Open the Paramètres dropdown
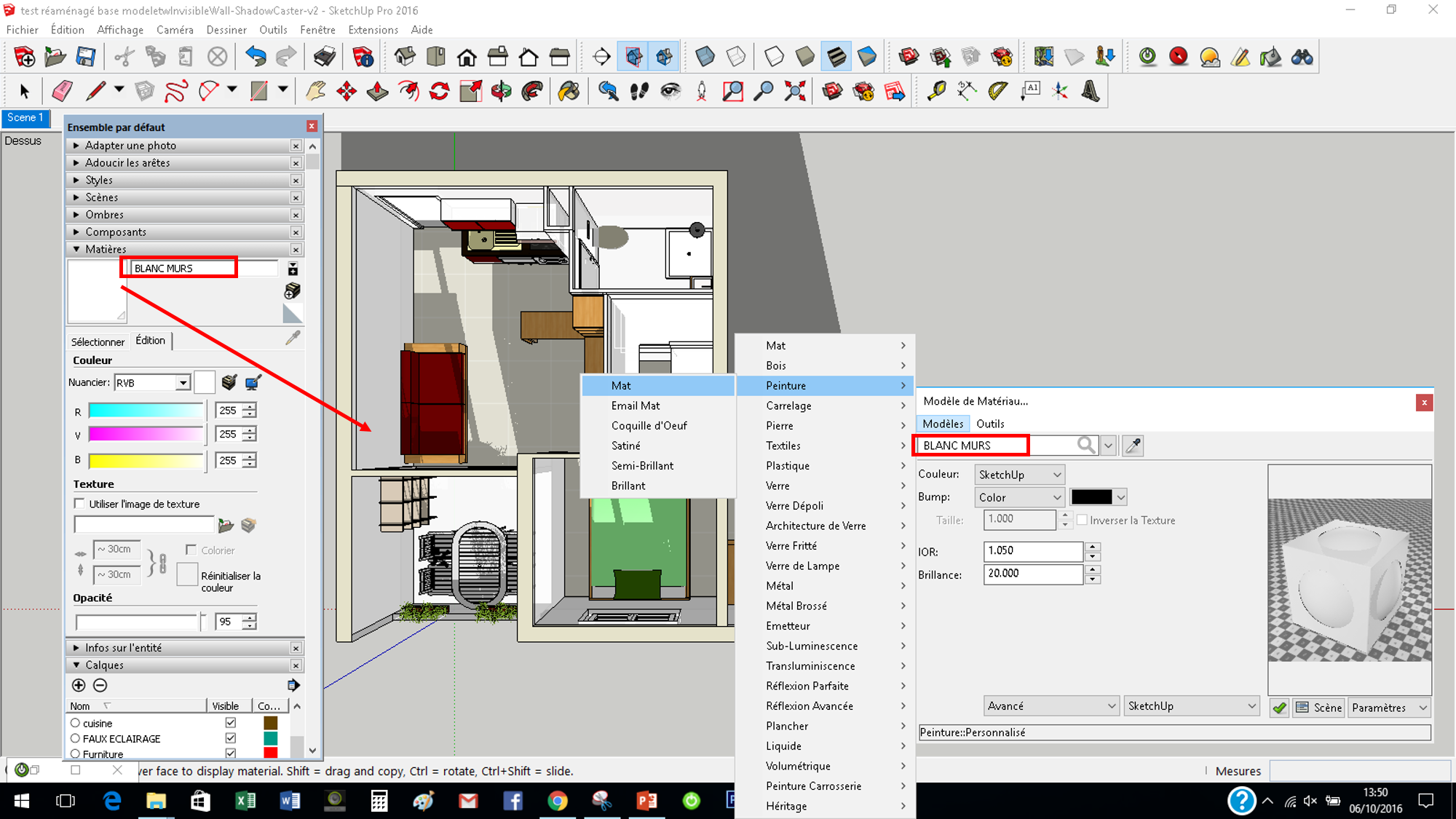Screen dimensions: 1456x819 click(1389, 708)
